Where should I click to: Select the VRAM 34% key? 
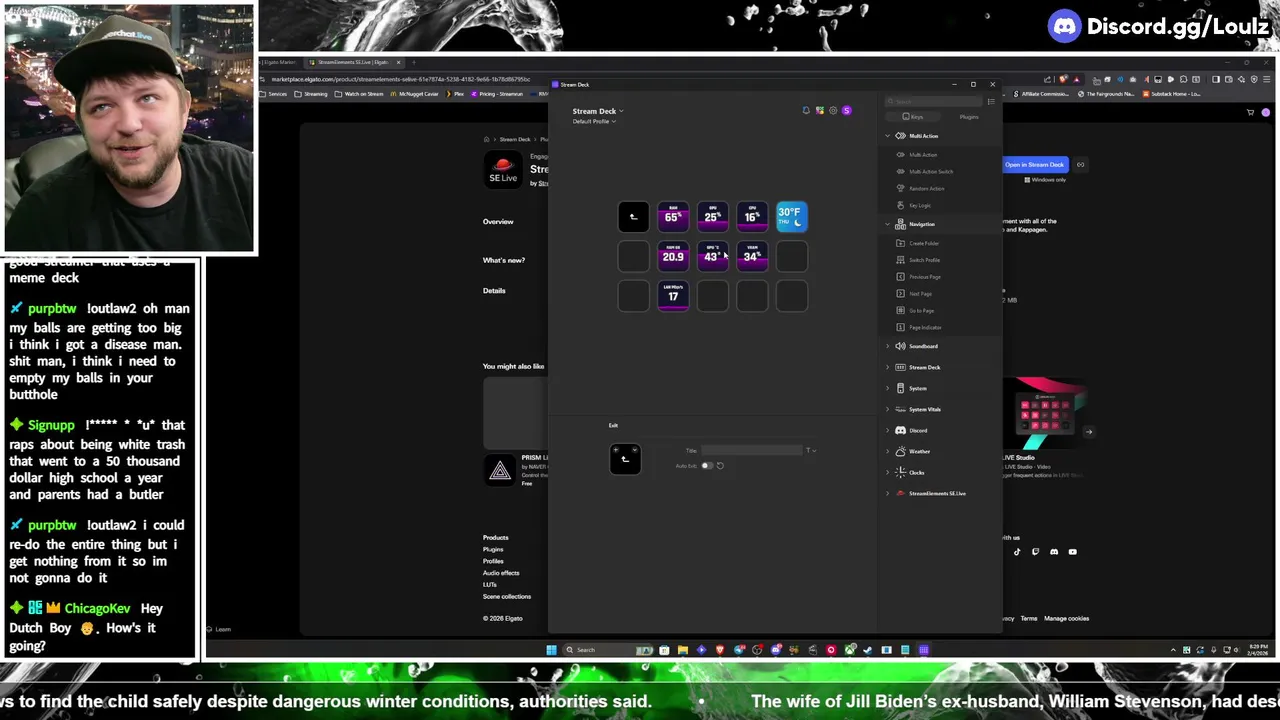click(752, 256)
